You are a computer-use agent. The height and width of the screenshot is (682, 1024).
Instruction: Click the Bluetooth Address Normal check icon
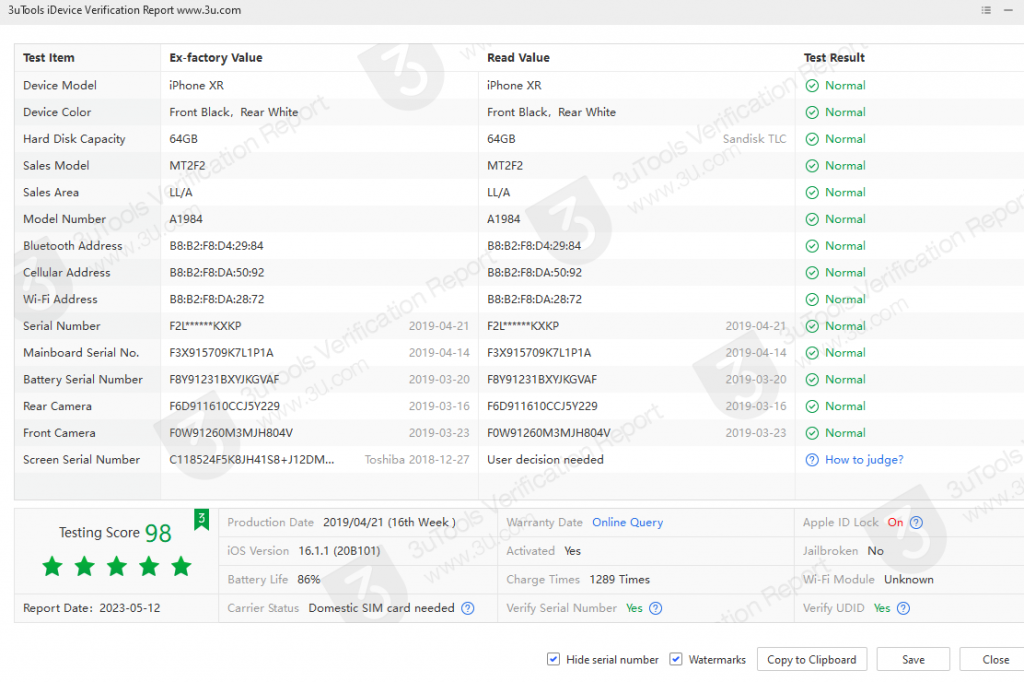[x=812, y=246]
